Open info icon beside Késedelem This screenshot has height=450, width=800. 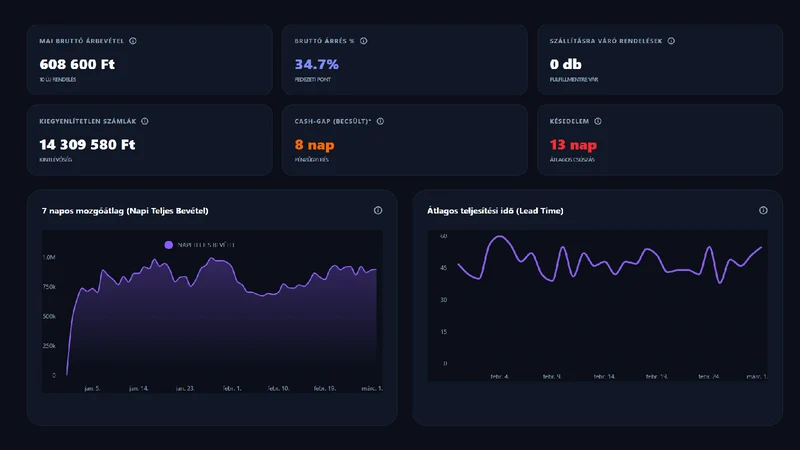click(x=597, y=121)
